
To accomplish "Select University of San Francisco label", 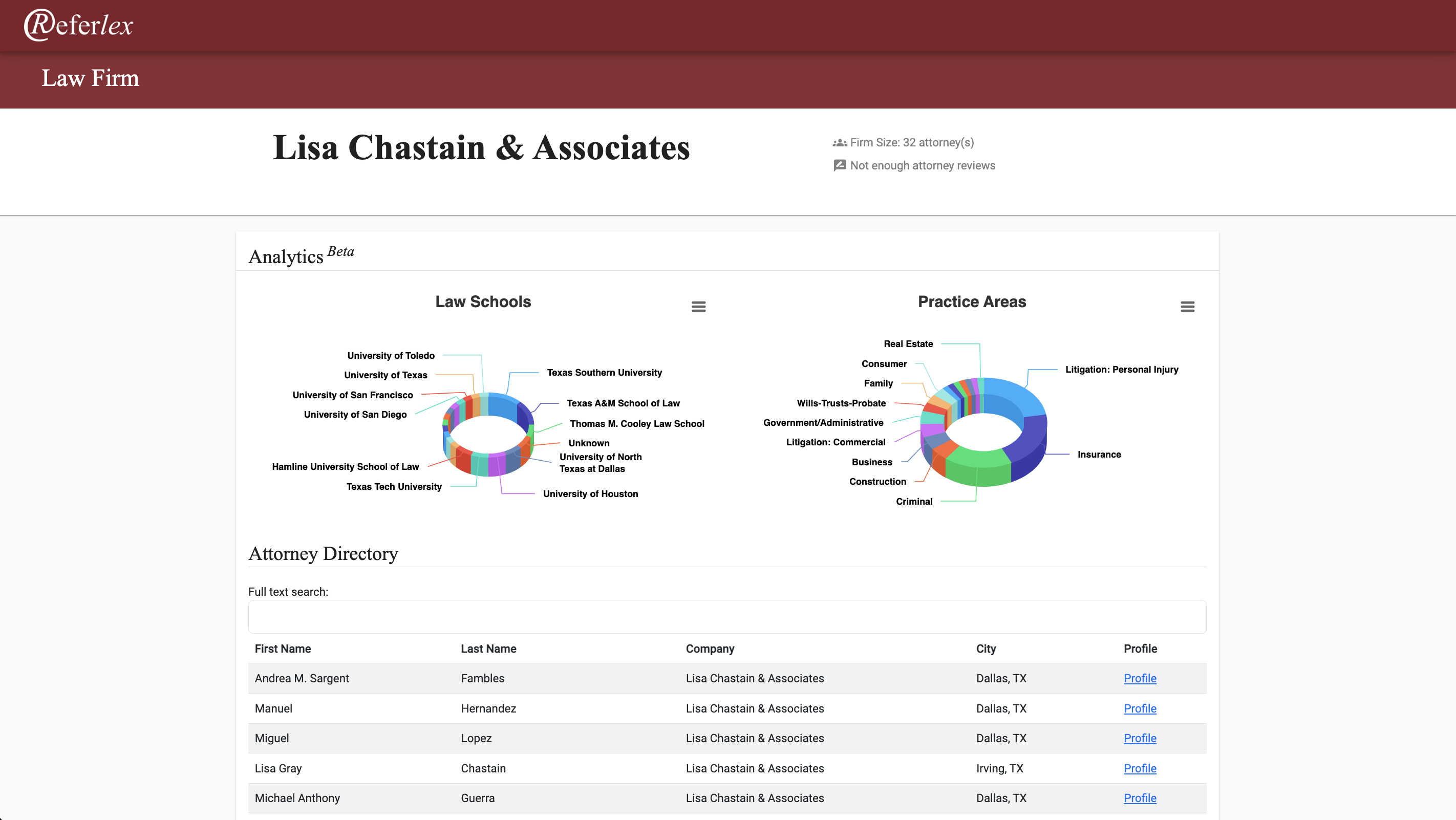I will tap(352, 395).
